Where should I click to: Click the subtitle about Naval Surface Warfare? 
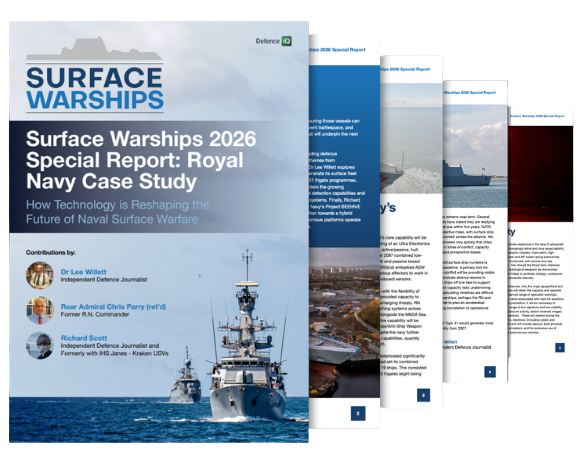118,212
